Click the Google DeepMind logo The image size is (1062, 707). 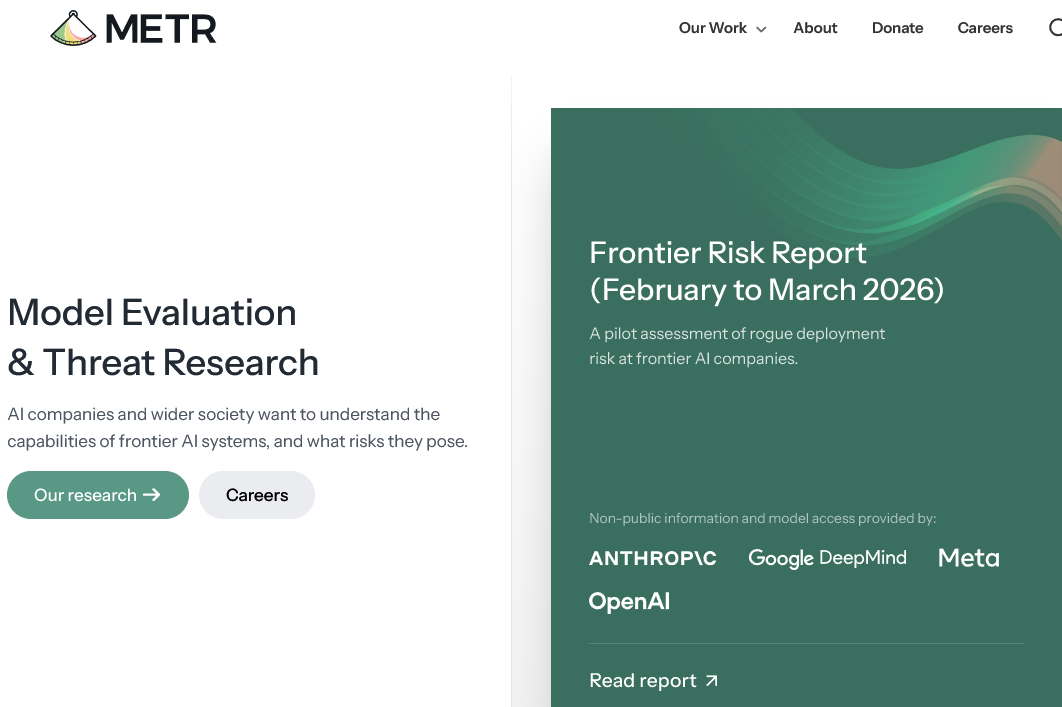pos(827,558)
